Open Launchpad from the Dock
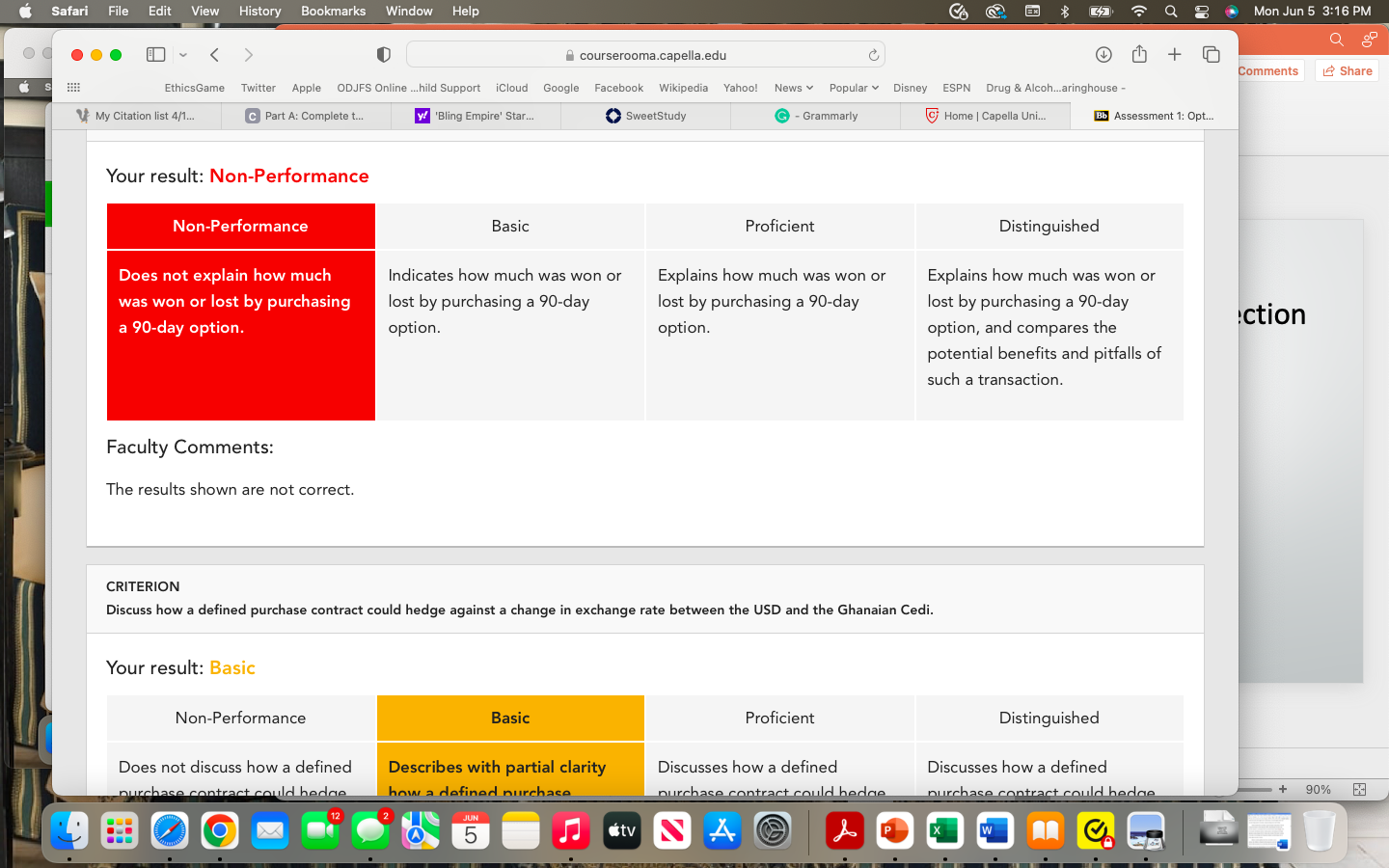Viewport: 1389px width, 868px height. tap(120, 830)
